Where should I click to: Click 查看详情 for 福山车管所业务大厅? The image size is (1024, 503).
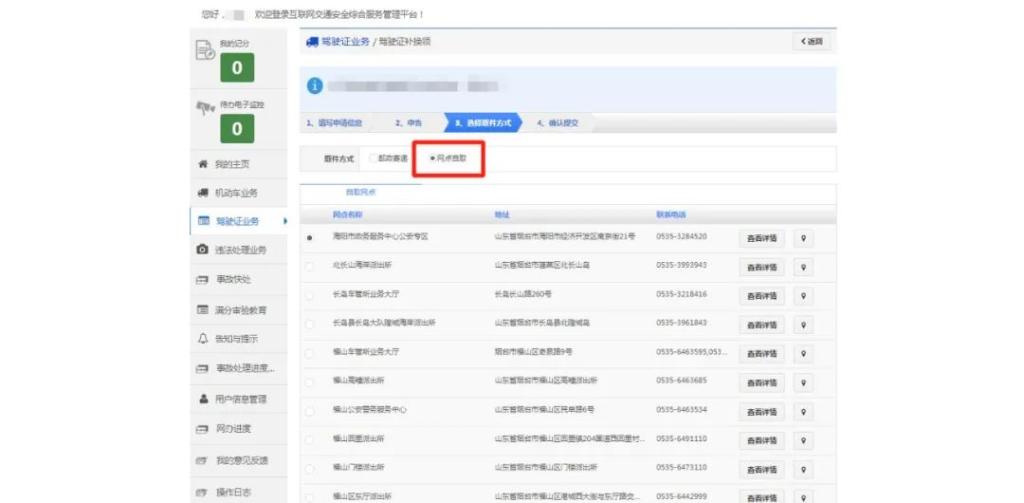(x=761, y=353)
